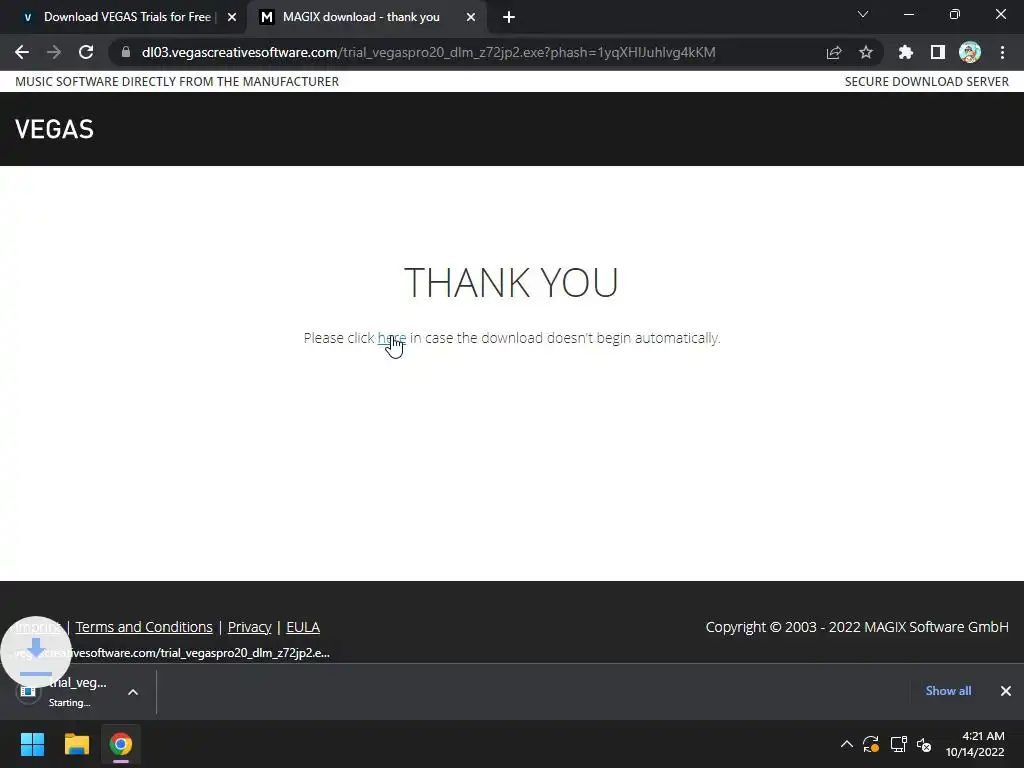The height and width of the screenshot is (768, 1024).
Task: Switch to Download VEGAS Trials tab
Action: [127, 17]
